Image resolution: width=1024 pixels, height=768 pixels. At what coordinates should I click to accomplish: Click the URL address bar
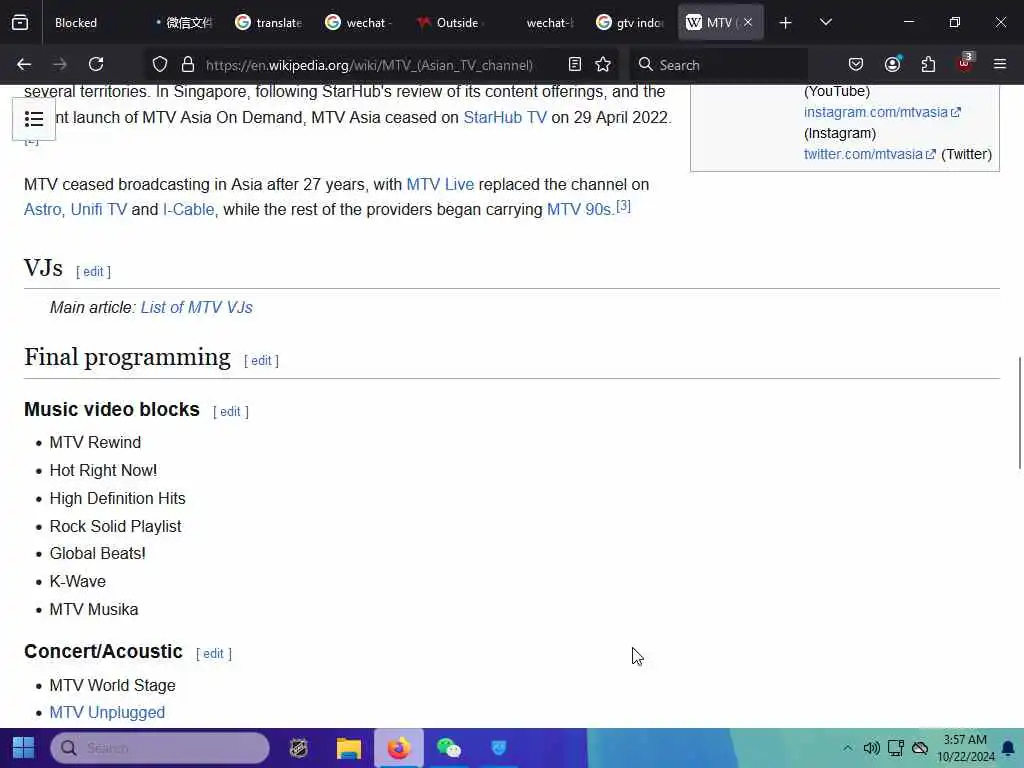coord(369,65)
